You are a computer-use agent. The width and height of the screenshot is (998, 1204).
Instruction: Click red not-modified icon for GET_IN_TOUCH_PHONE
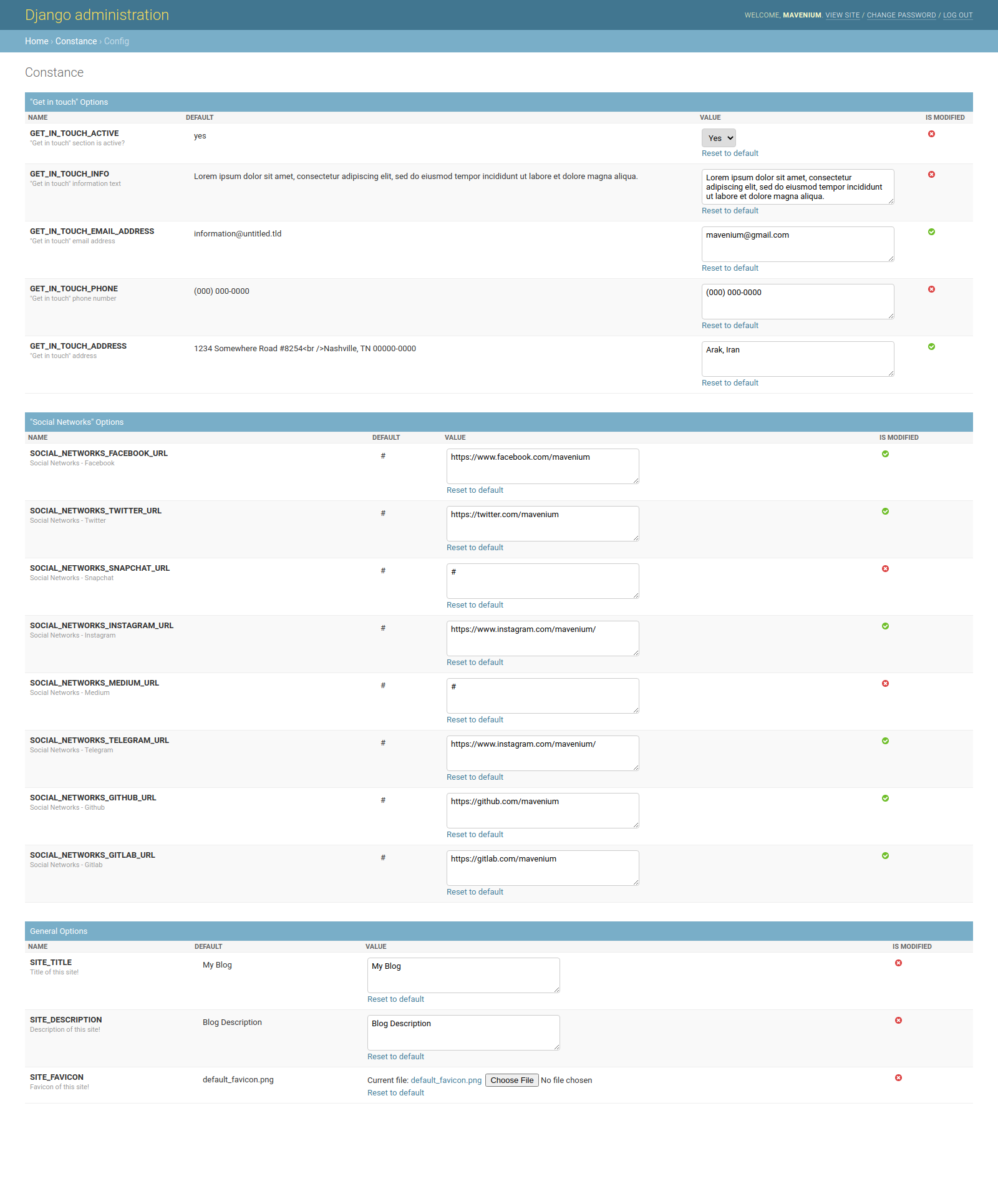(x=931, y=289)
